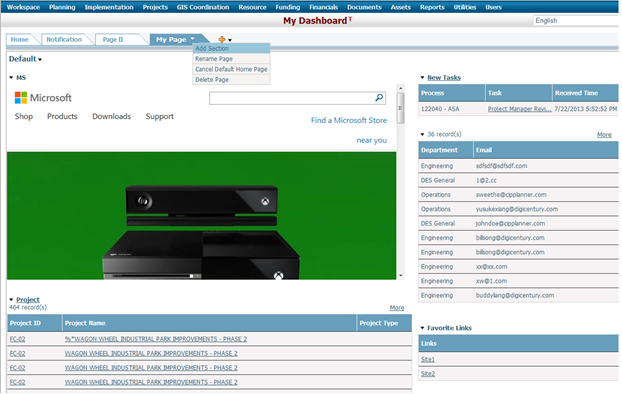Click More link in the records section
The width and height of the screenshot is (622, 394).
coord(604,135)
